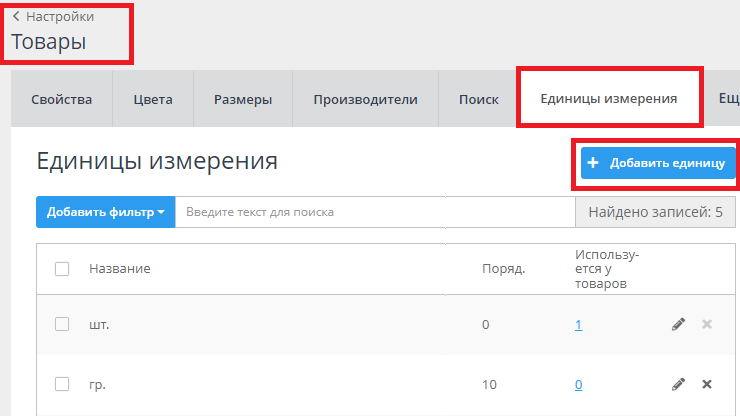
Task: Open the Размеры tab
Action: [x=242, y=99]
